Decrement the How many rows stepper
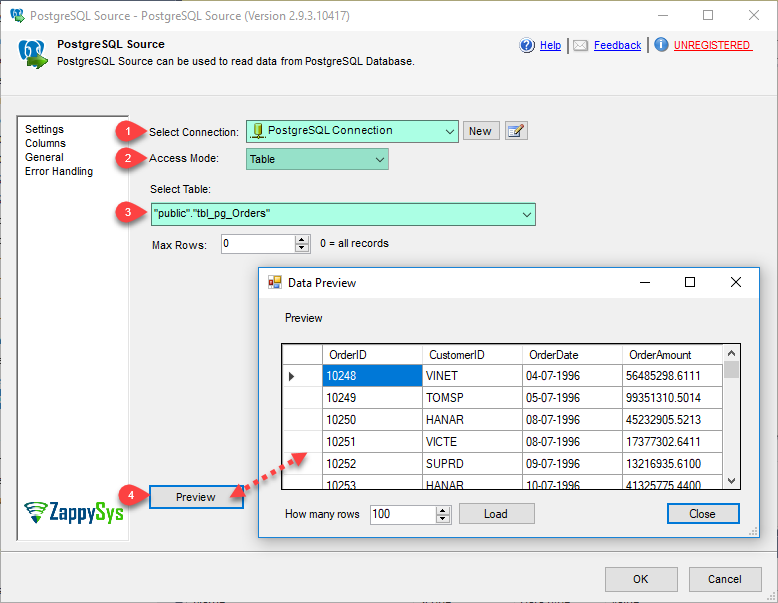The height and width of the screenshot is (603, 778). pyautogui.click(x=443, y=519)
